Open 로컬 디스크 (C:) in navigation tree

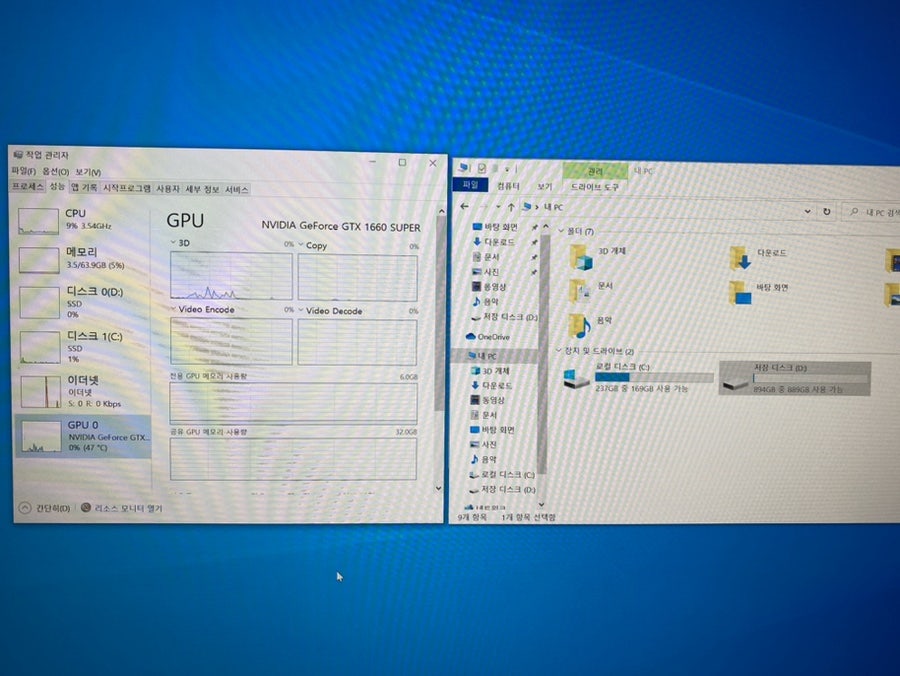pos(502,475)
